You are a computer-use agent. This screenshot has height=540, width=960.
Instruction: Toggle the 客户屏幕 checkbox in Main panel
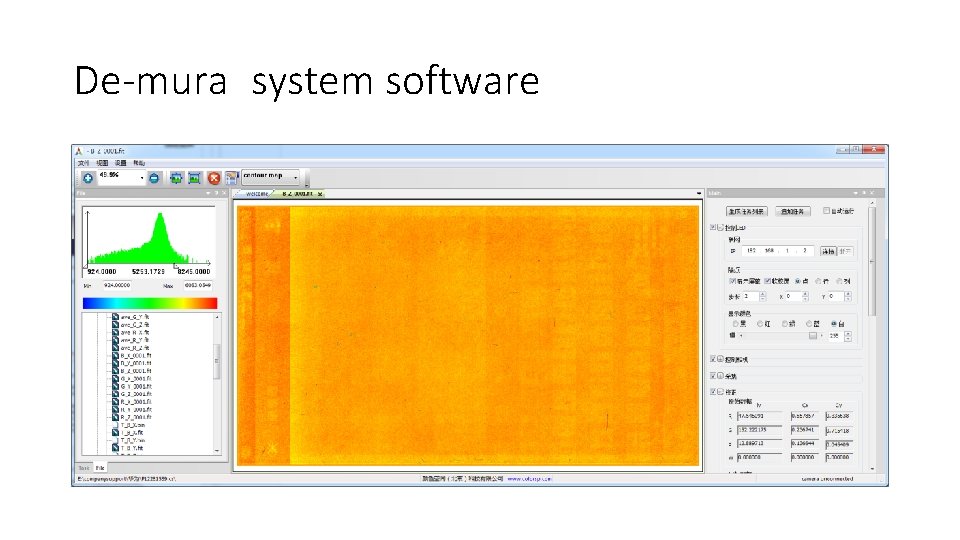tap(732, 281)
